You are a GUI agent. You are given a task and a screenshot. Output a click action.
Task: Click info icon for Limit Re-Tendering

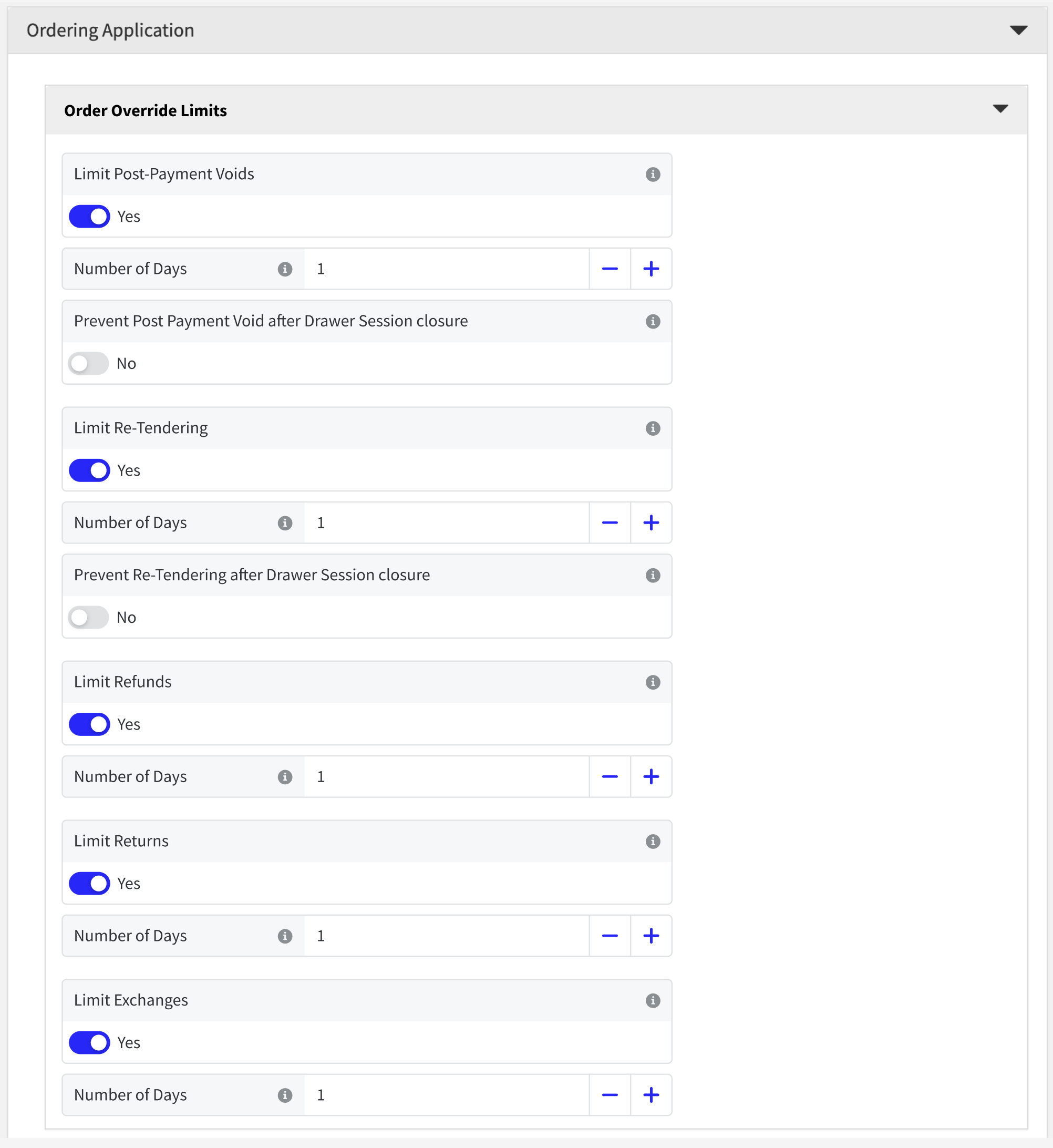pos(653,428)
